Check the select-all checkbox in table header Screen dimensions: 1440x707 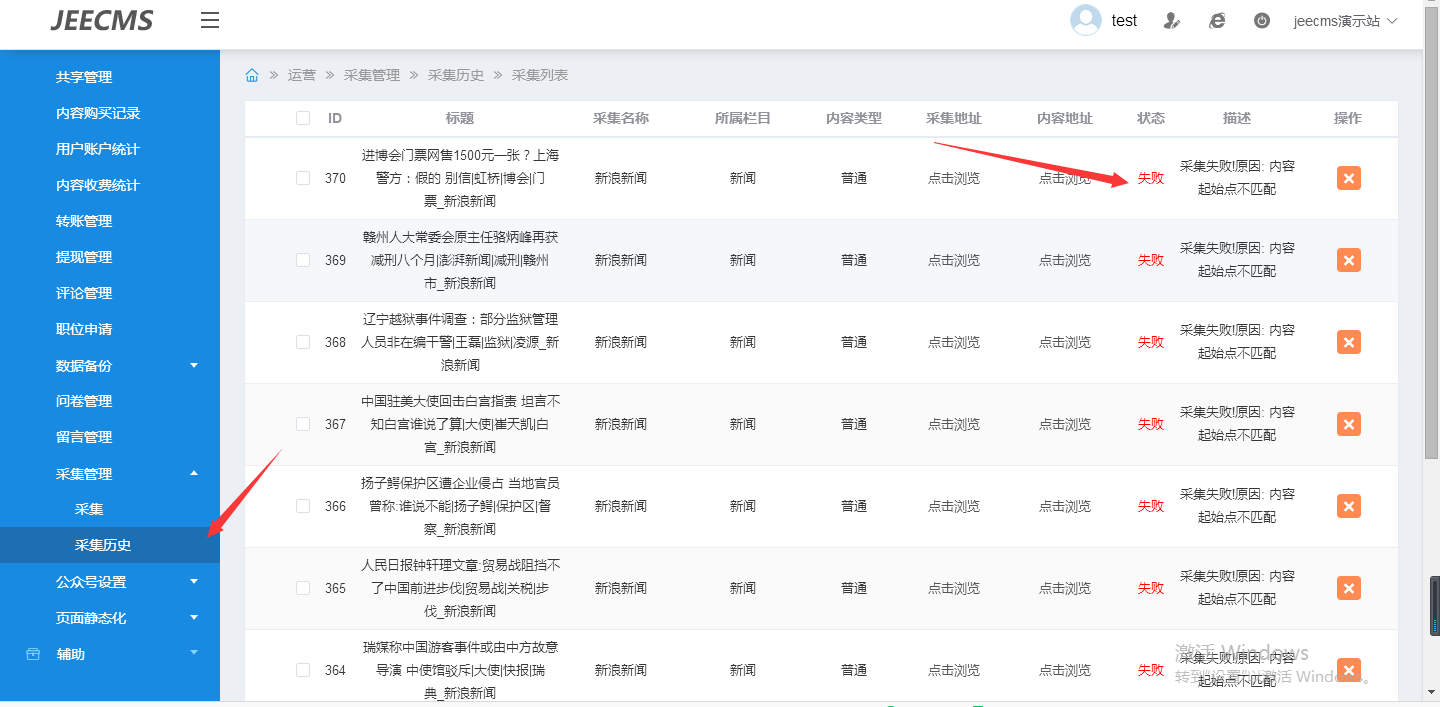coord(303,118)
